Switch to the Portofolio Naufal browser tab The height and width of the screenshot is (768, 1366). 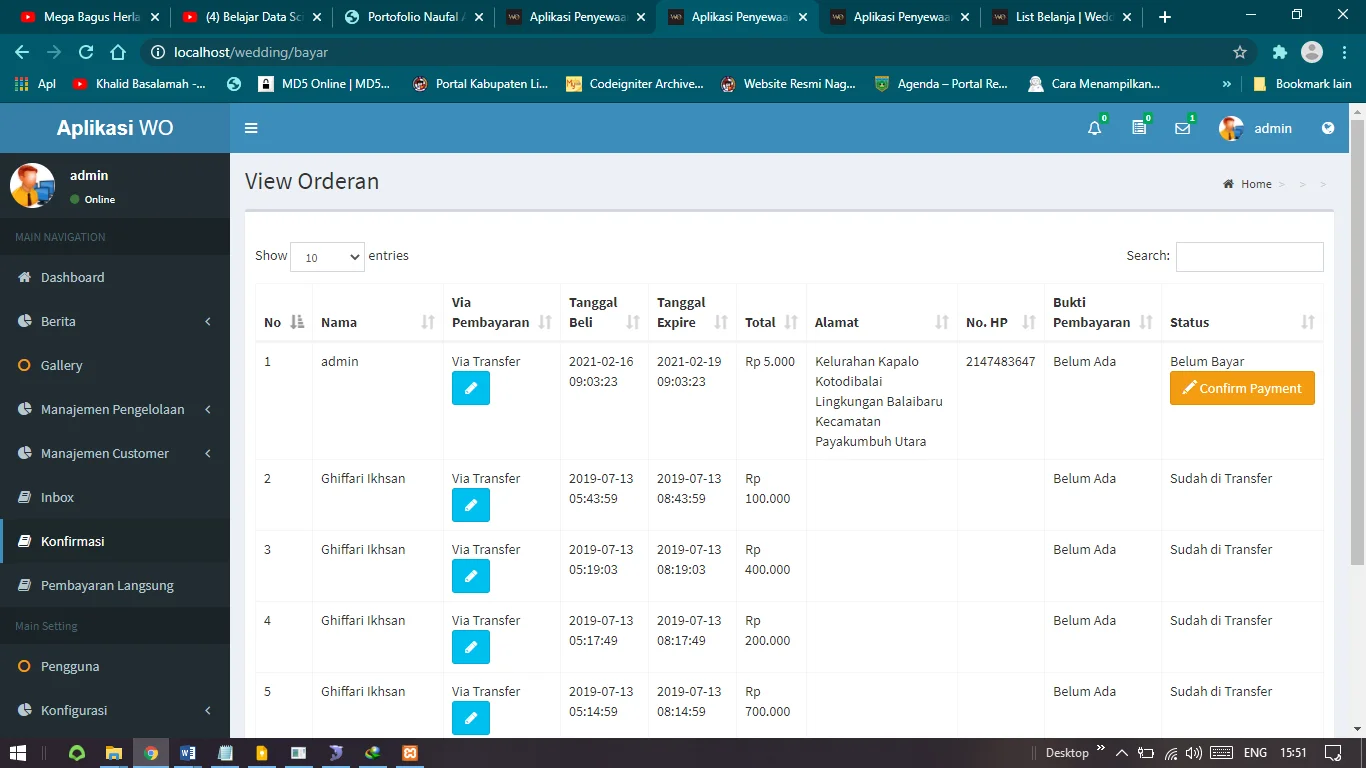[x=412, y=17]
